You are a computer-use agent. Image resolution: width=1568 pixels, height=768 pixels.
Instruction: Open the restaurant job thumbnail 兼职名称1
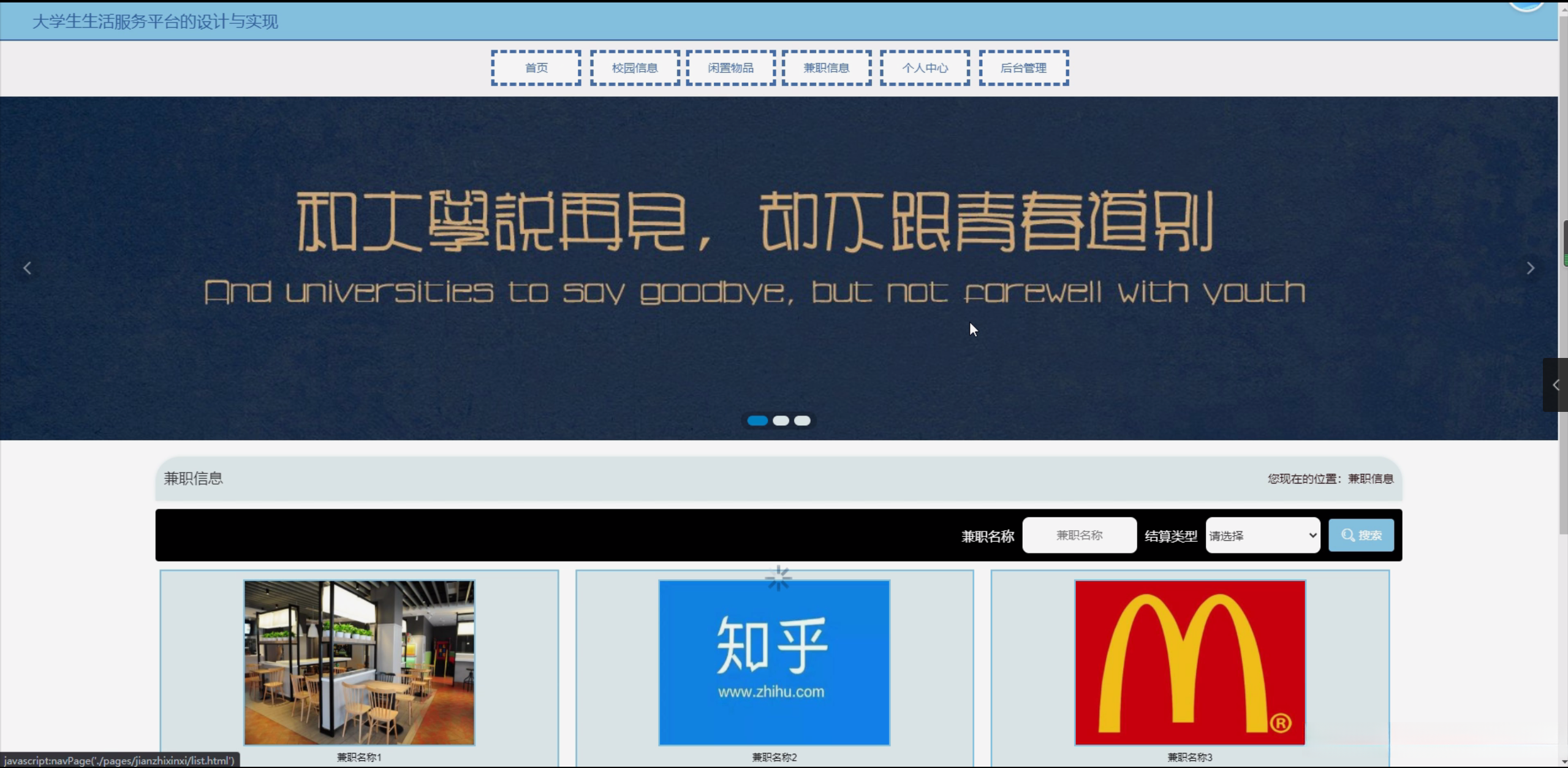pyautogui.click(x=359, y=663)
